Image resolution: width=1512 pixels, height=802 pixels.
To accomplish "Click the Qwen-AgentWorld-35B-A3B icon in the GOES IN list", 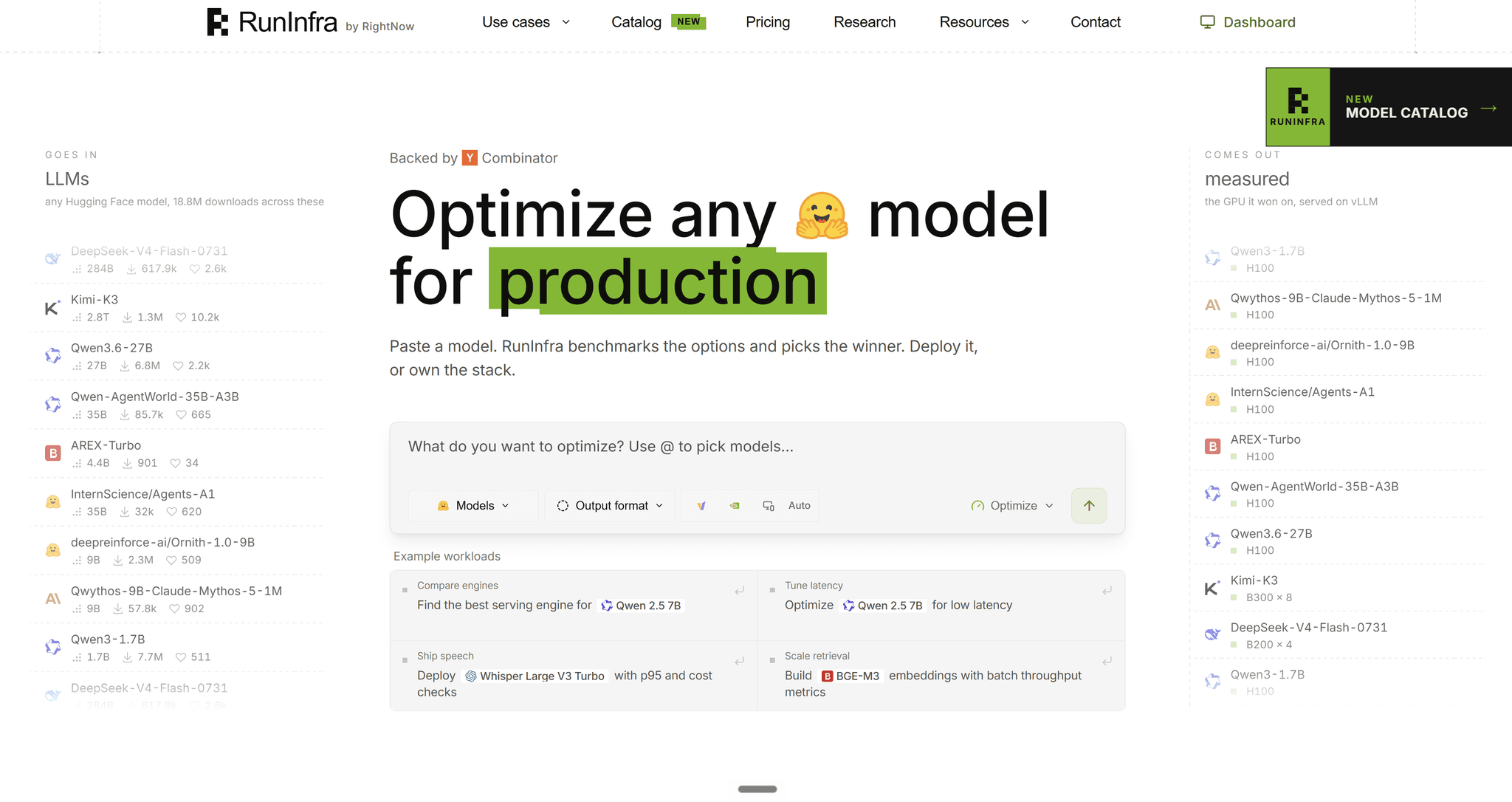I will (52, 405).
